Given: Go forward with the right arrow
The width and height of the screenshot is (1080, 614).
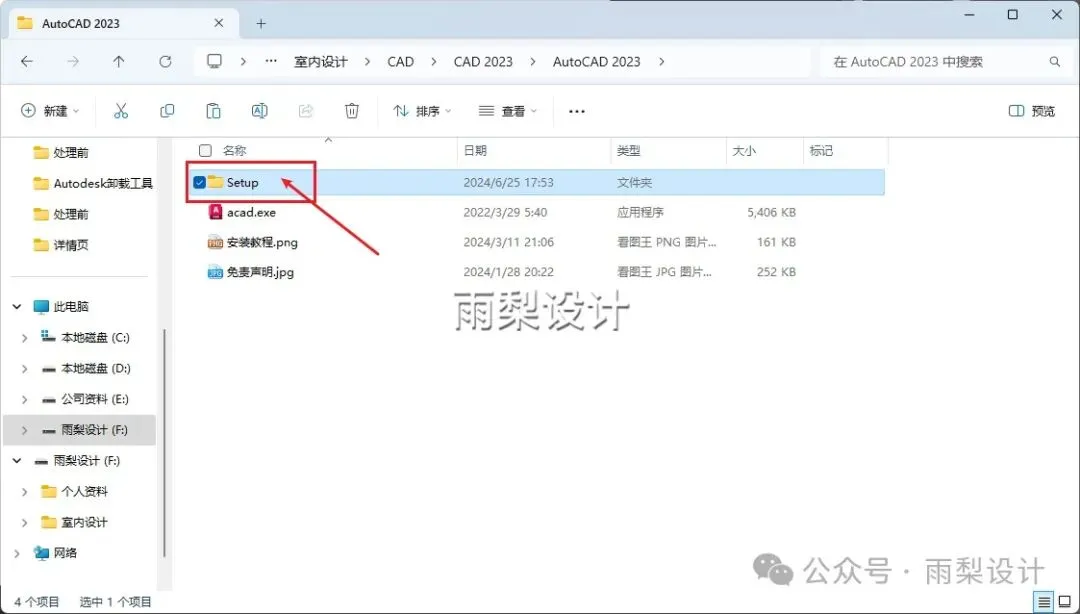Looking at the screenshot, I should click(x=73, y=61).
